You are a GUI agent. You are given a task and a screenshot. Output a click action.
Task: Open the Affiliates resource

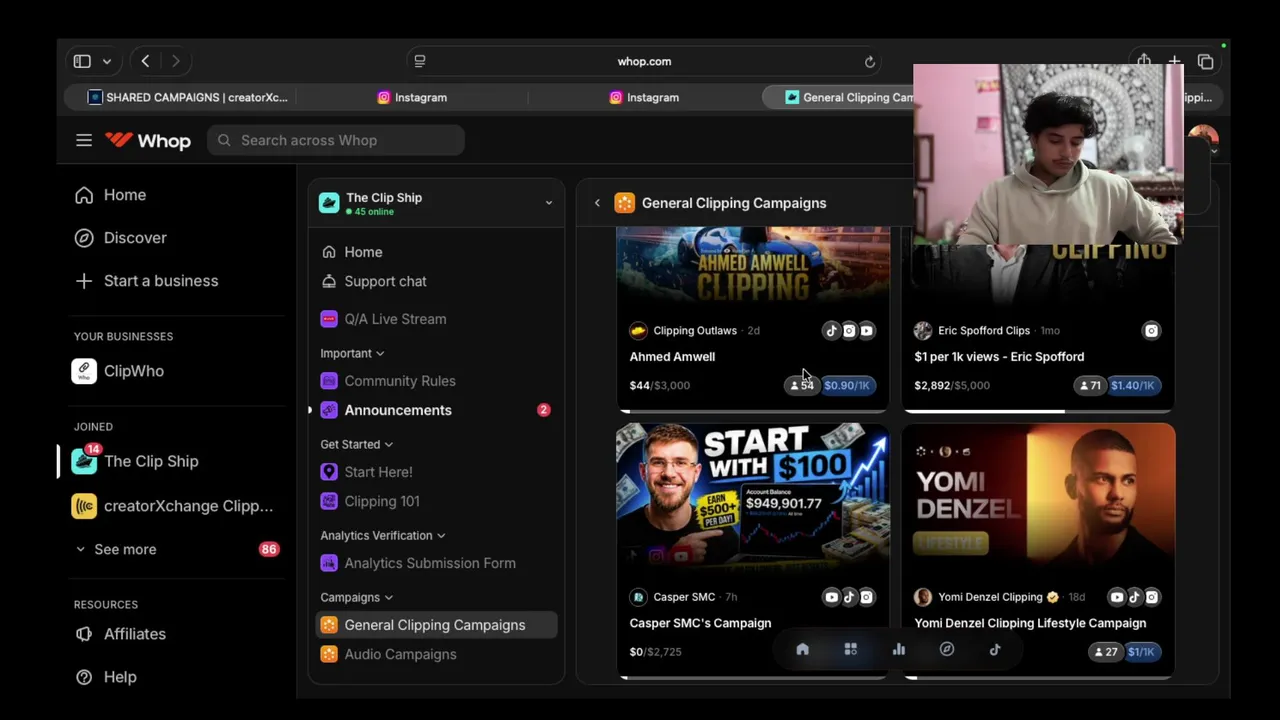click(x=120, y=634)
